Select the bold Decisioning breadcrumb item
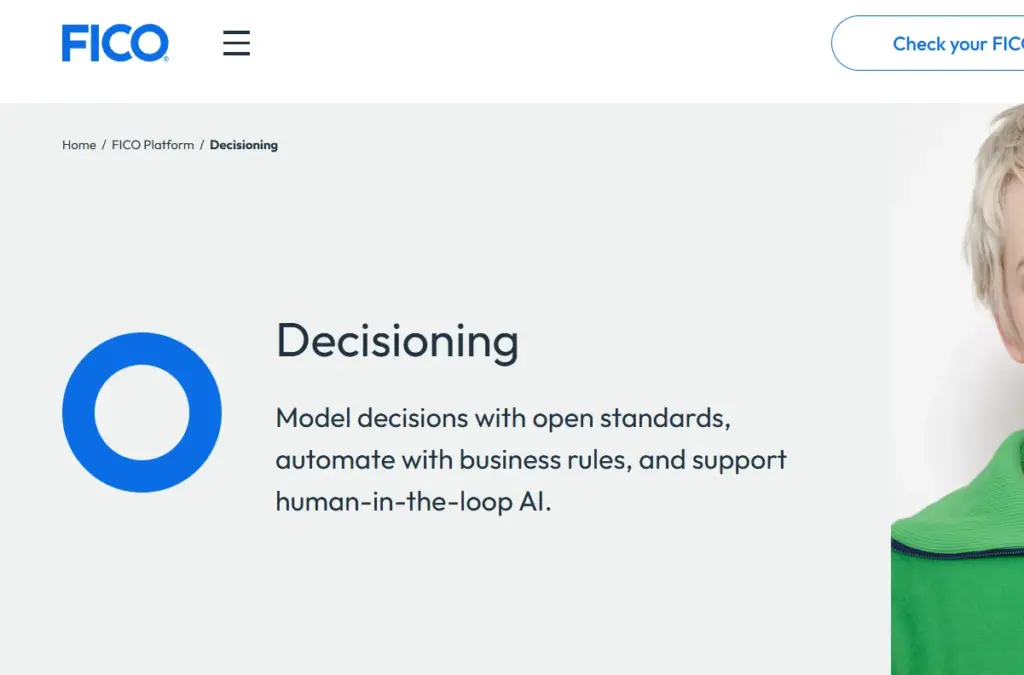1024x675 pixels. pos(244,145)
